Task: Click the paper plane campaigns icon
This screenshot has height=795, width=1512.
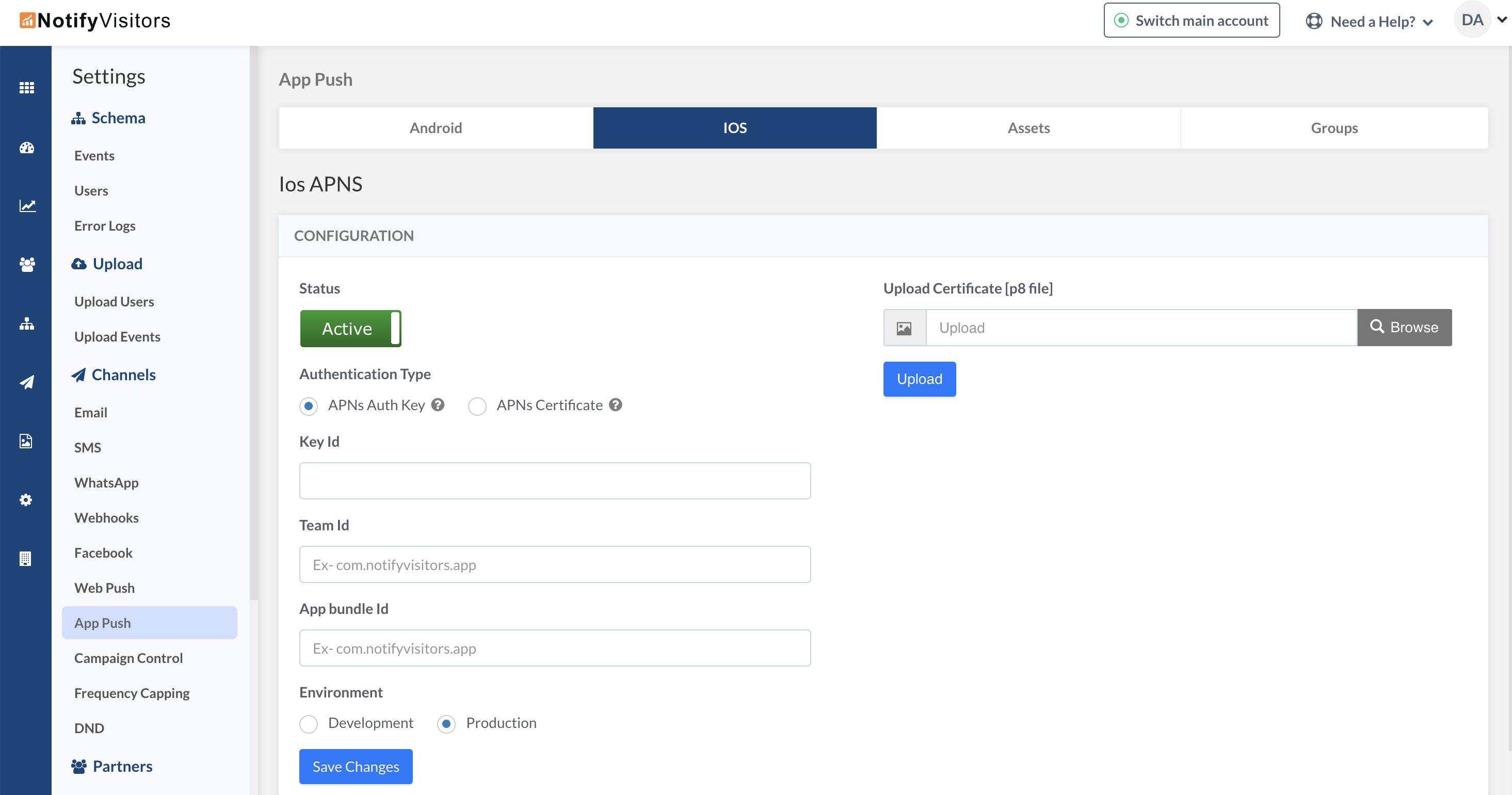Action: [x=26, y=382]
